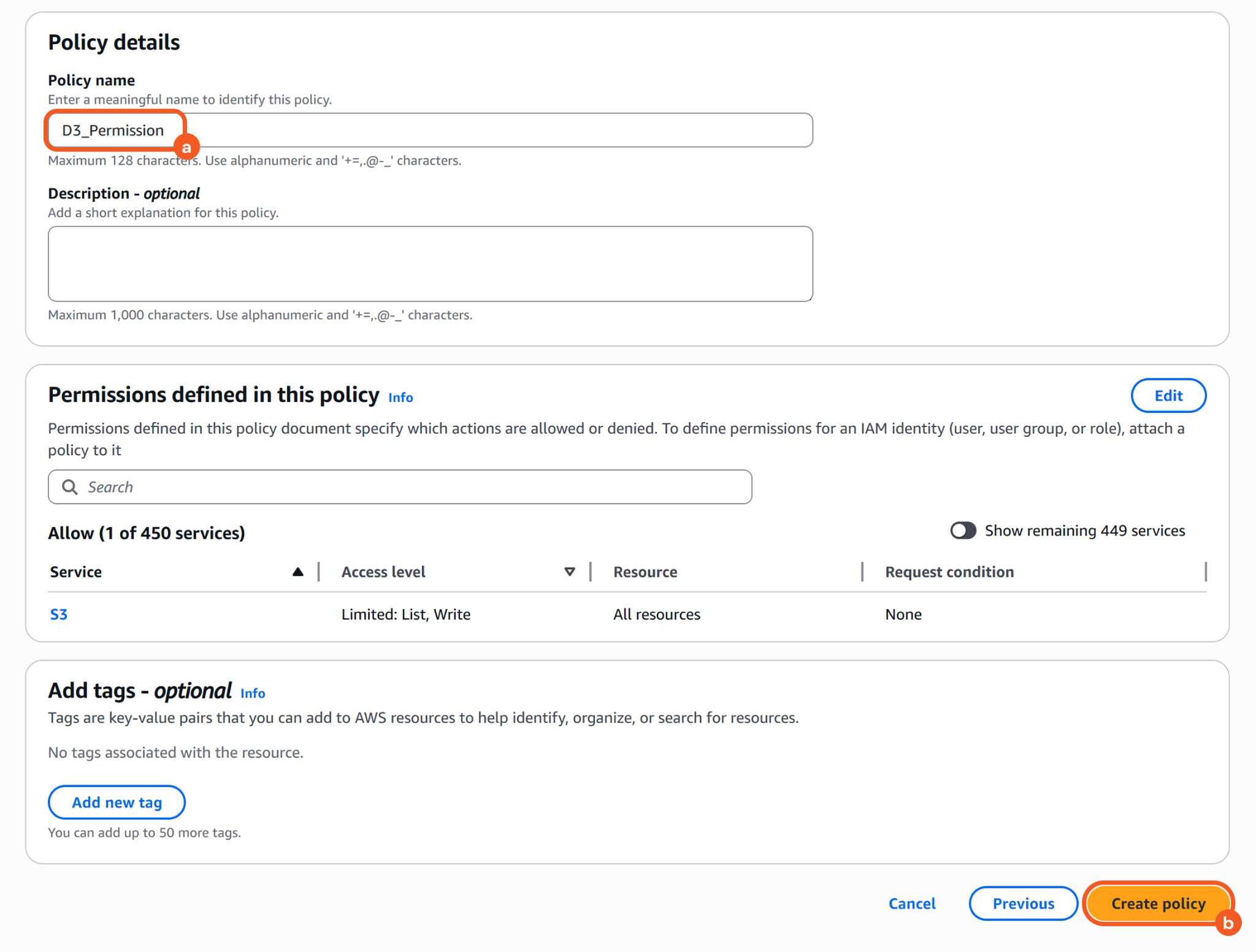Click the Resource column header
This screenshot has height=952, width=1256.
click(645, 572)
